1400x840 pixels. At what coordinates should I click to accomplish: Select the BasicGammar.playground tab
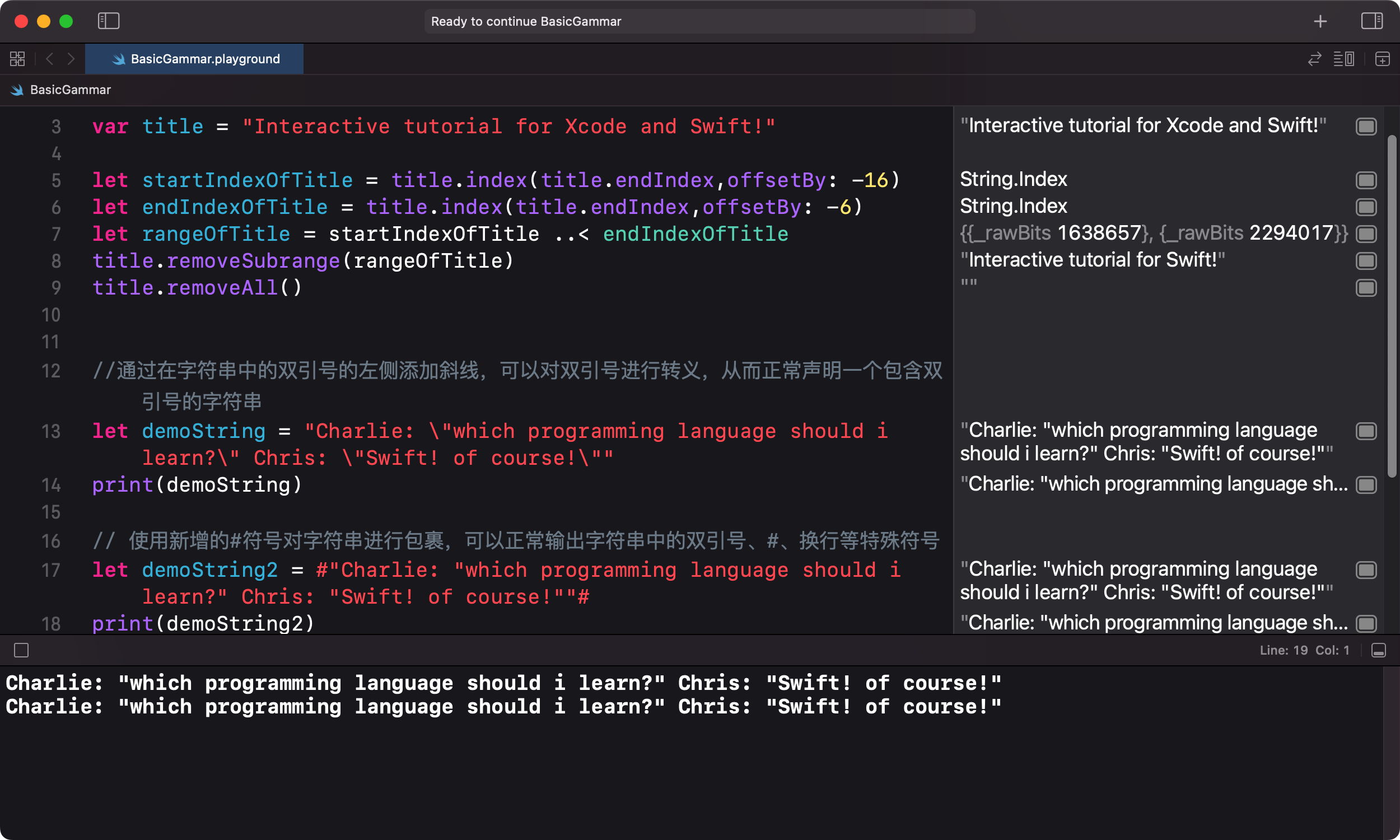[194, 59]
